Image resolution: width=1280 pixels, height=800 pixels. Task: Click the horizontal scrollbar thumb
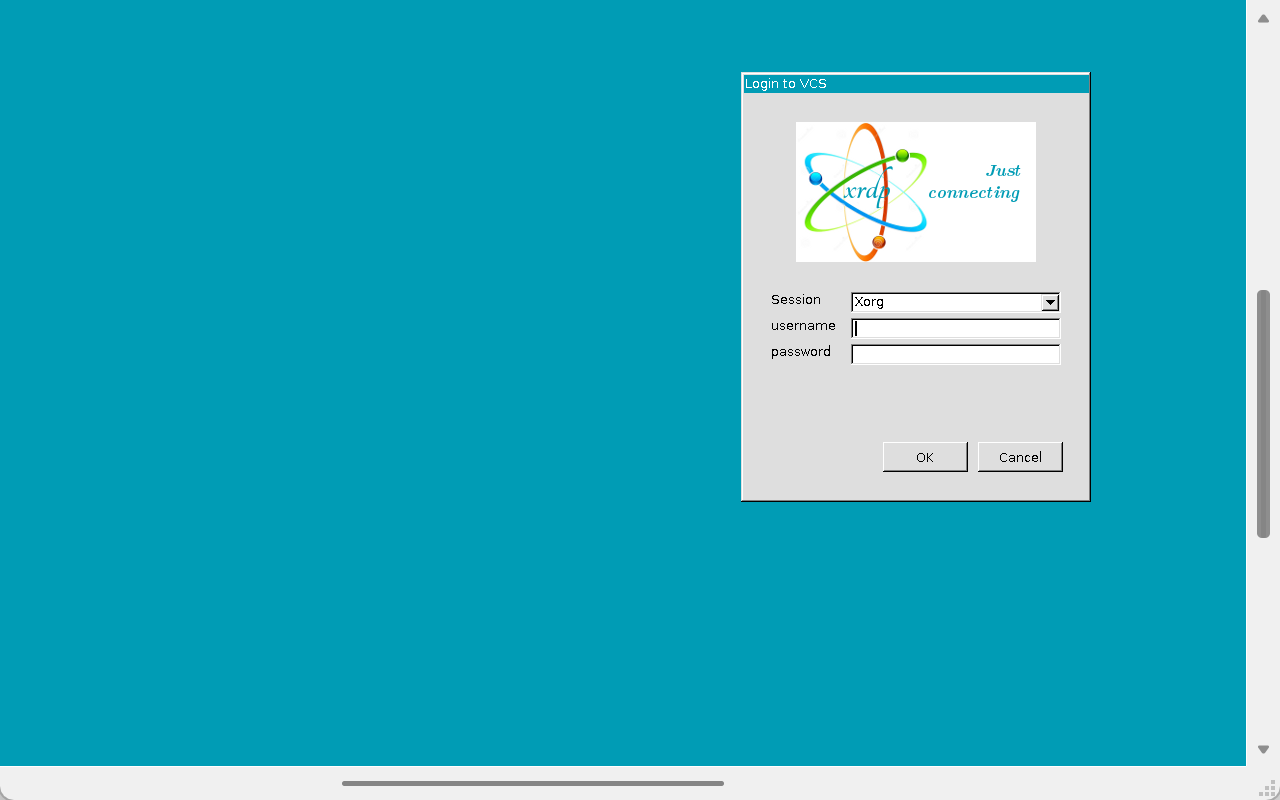pyautogui.click(x=532, y=783)
